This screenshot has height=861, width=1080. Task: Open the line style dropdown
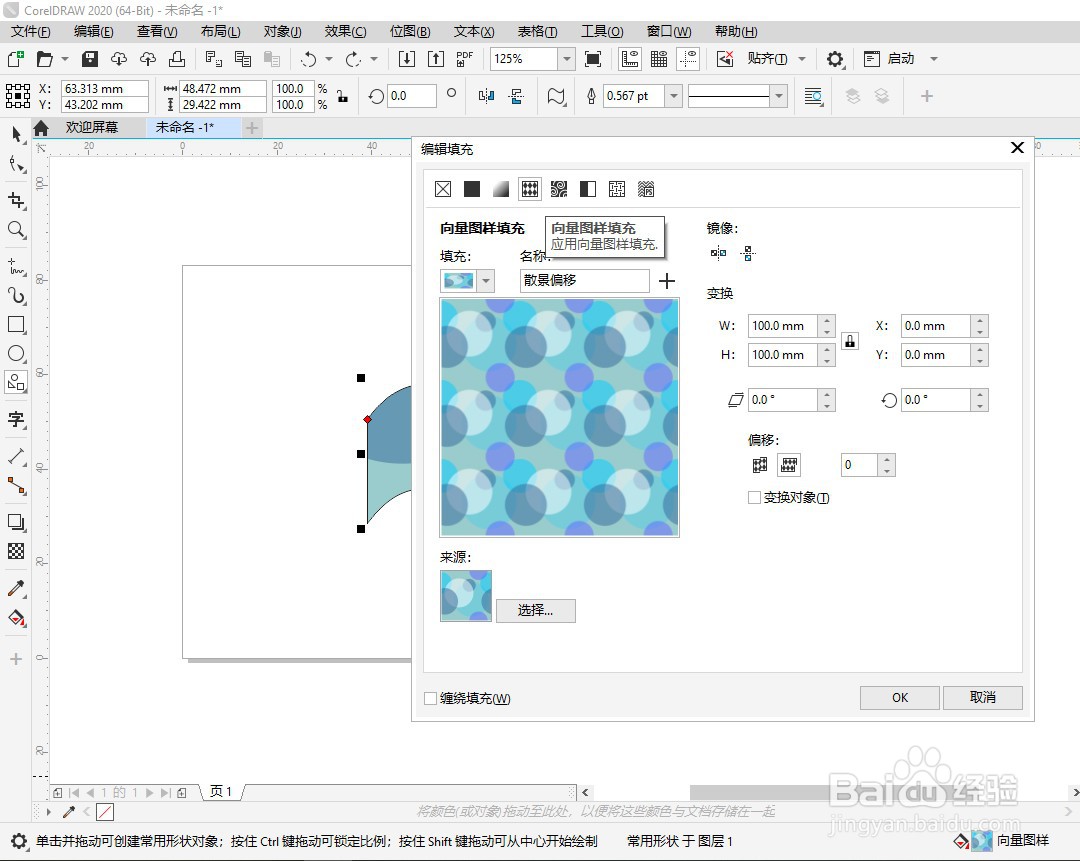click(x=778, y=96)
